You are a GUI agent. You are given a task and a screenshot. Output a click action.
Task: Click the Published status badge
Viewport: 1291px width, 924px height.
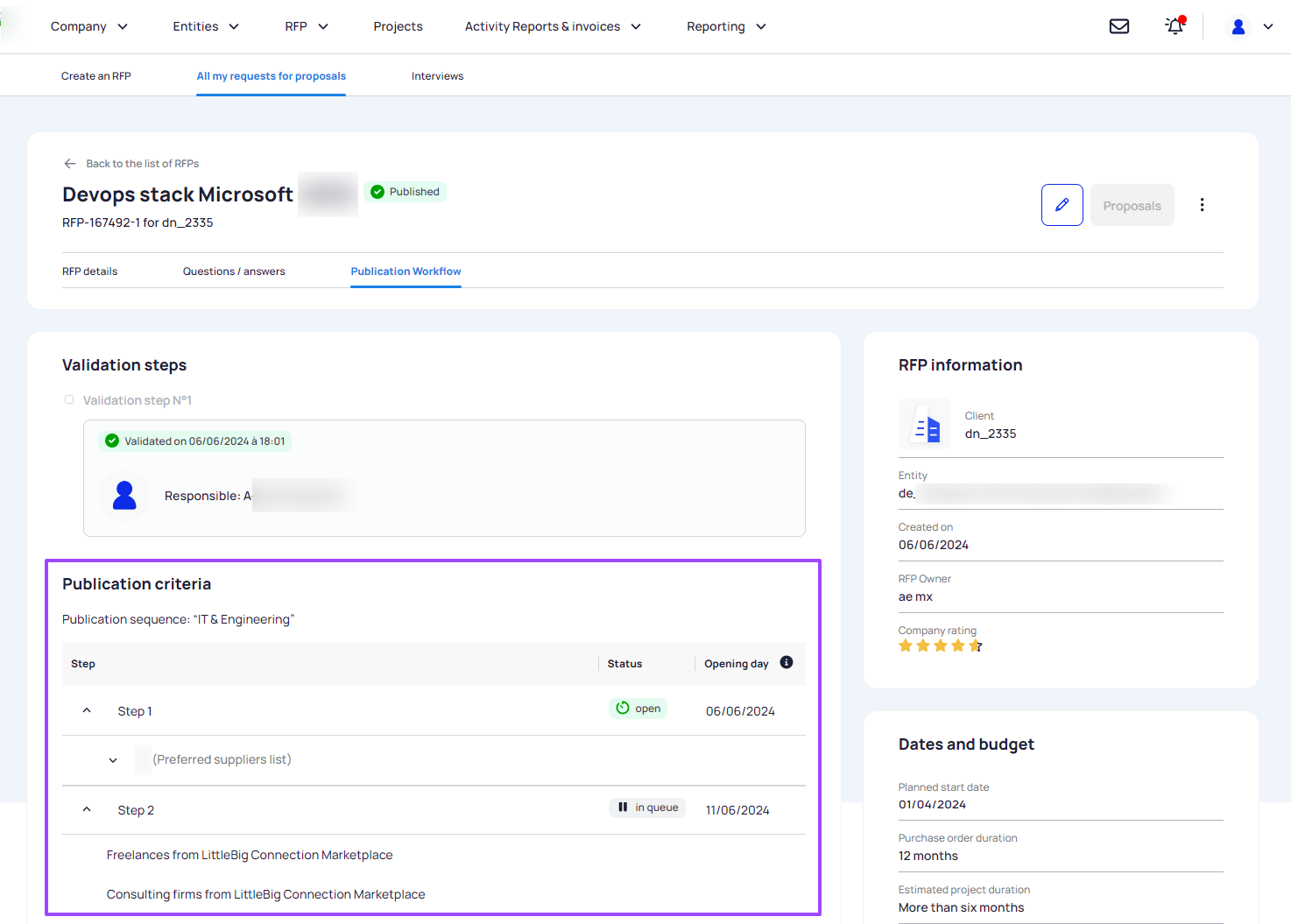click(x=405, y=192)
